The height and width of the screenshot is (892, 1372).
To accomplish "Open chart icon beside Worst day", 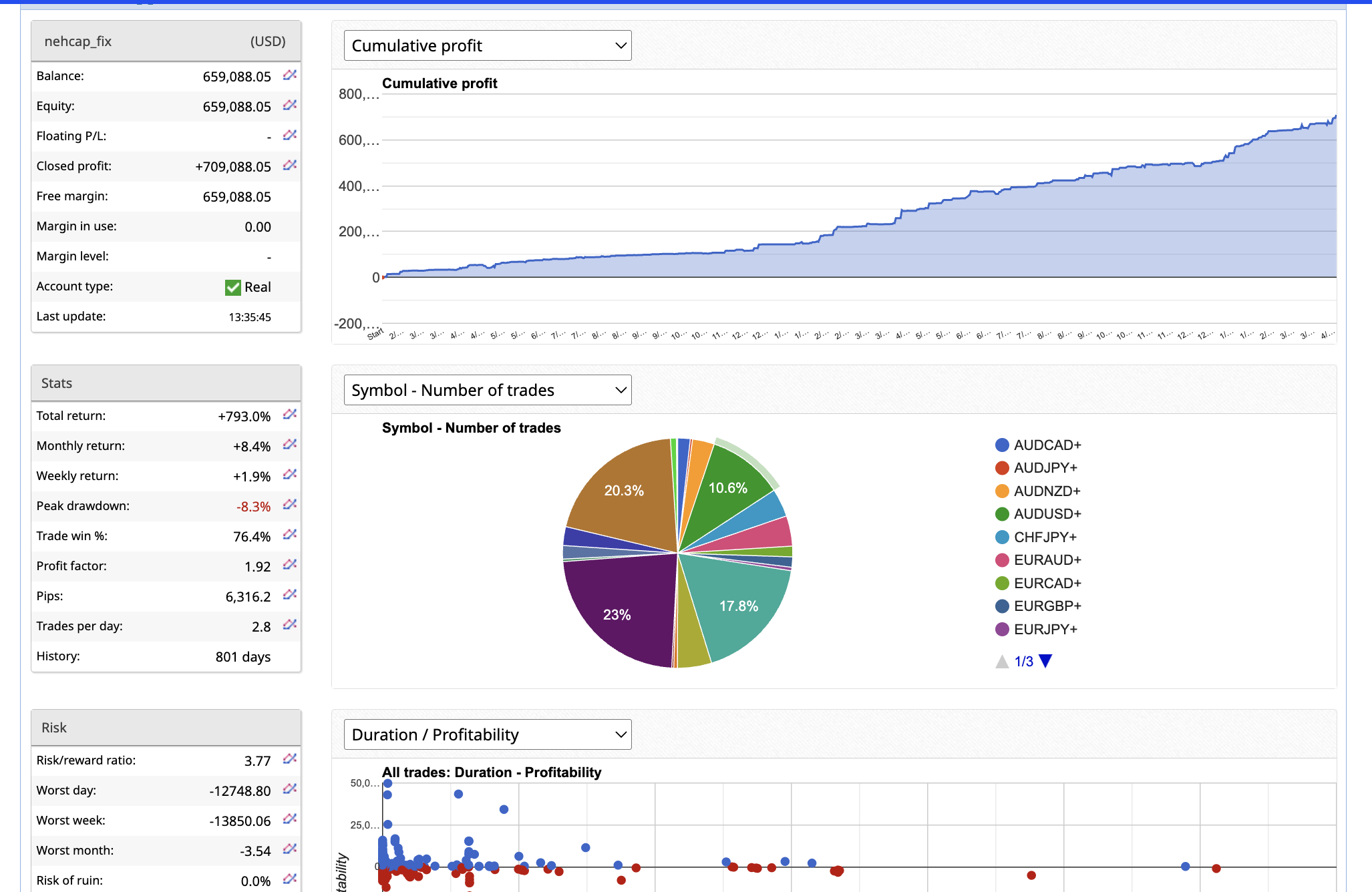I will point(289,789).
